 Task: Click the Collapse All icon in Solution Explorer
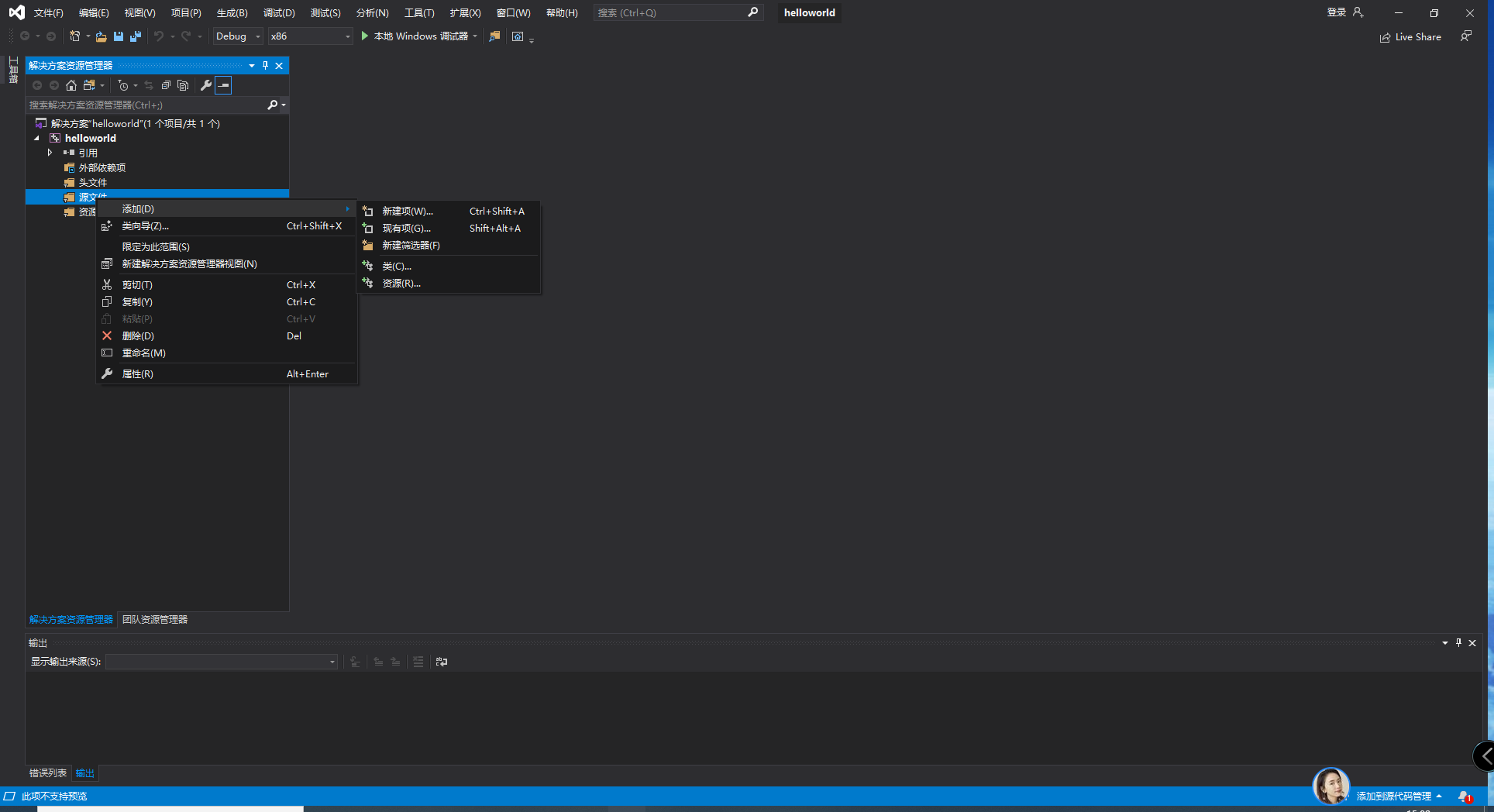tap(166, 85)
